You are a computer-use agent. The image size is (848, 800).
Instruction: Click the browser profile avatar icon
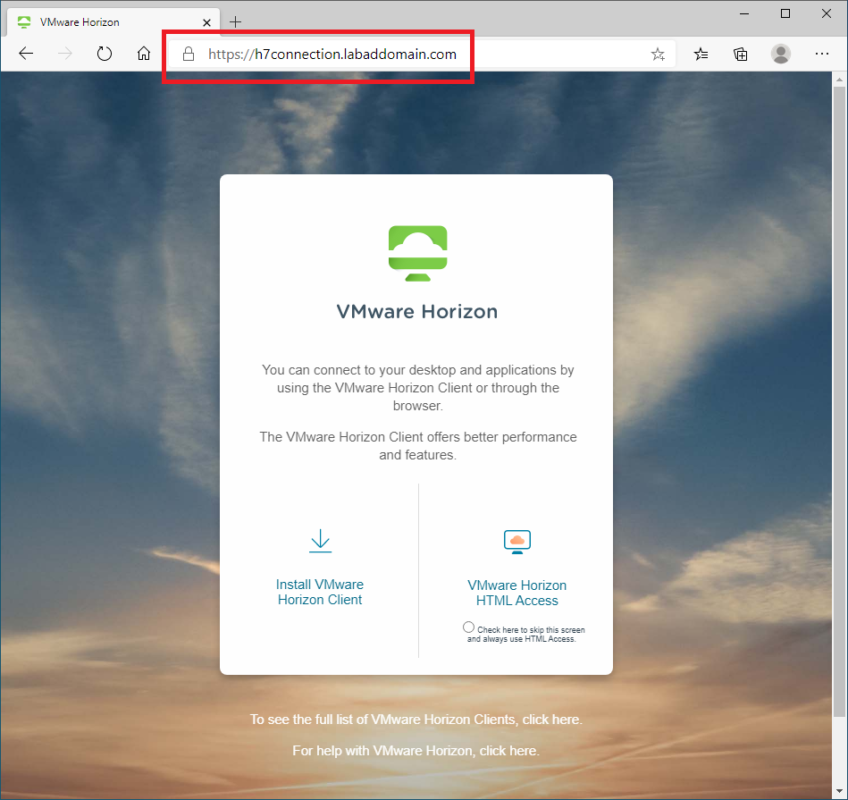click(781, 54)
